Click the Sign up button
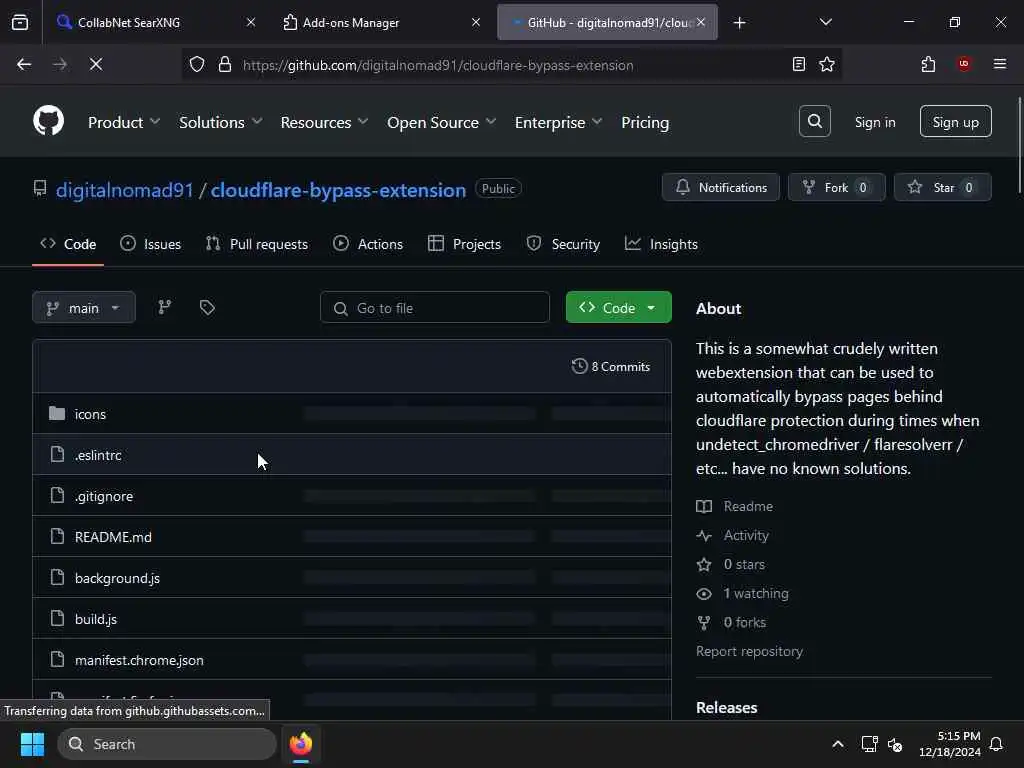Screen dimensions: 1024x768 tap(955, 121)
